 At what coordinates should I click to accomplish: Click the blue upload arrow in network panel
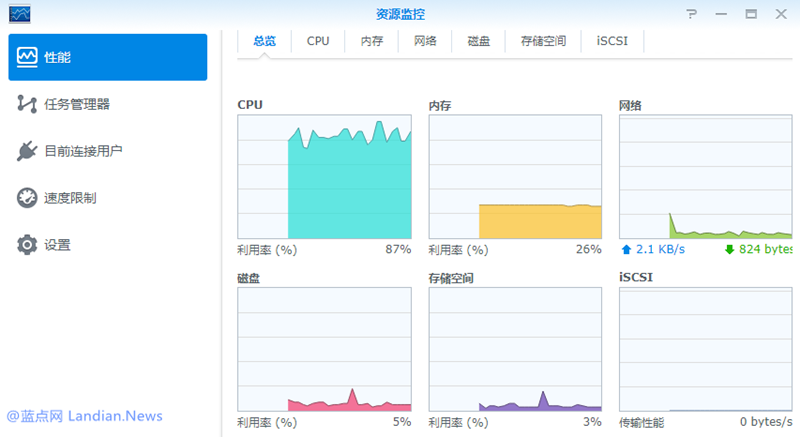click(626, 249)
